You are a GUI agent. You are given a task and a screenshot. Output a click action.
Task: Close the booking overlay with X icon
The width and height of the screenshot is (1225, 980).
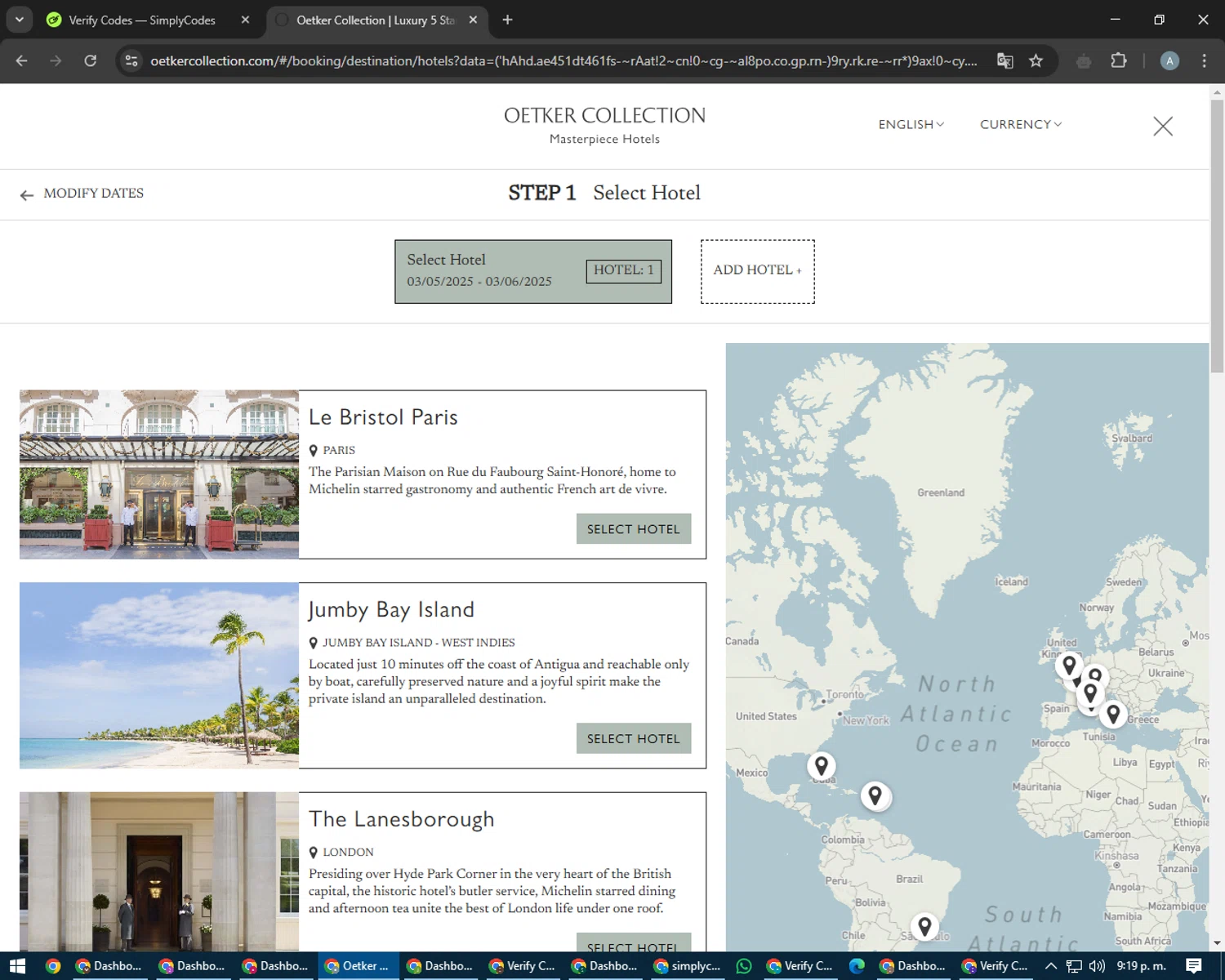pos(1163,126)
